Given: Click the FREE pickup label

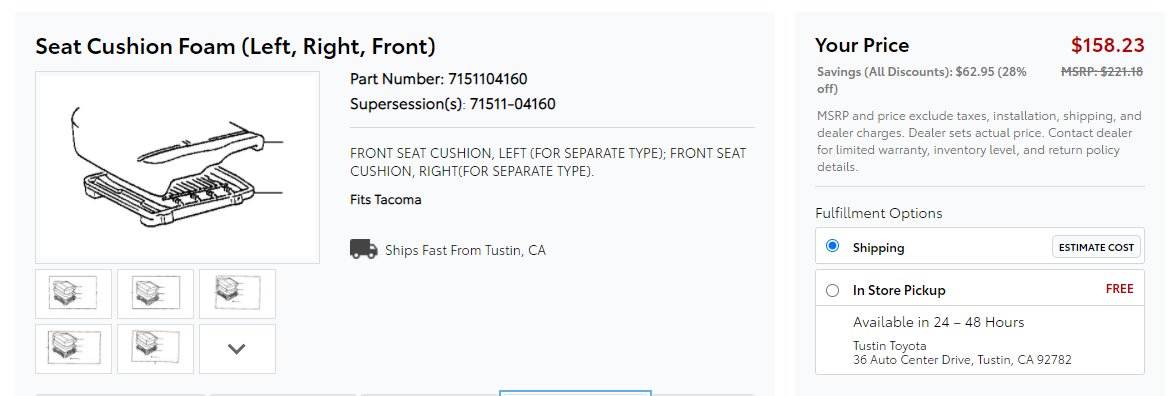Looking at the screenshot, I should coord(1120,289).
